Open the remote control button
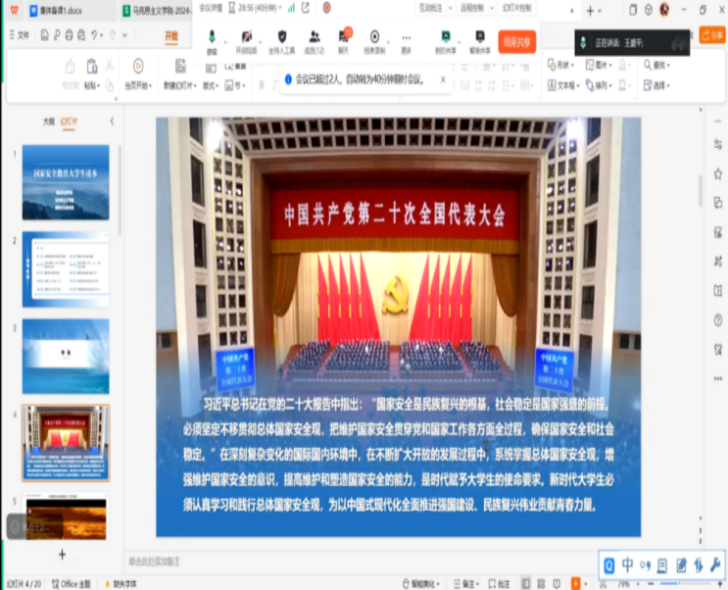Viewport: 728px width, 590px height. click(x=472, y=8)
